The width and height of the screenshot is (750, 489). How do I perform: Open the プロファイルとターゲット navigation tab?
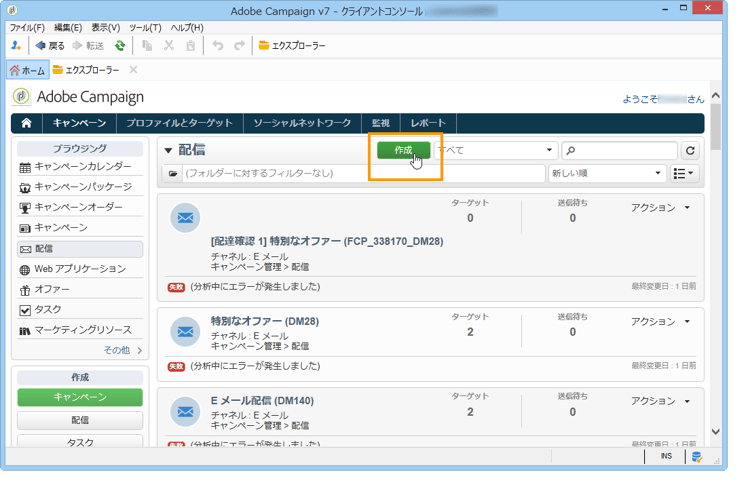click(179, 123)
